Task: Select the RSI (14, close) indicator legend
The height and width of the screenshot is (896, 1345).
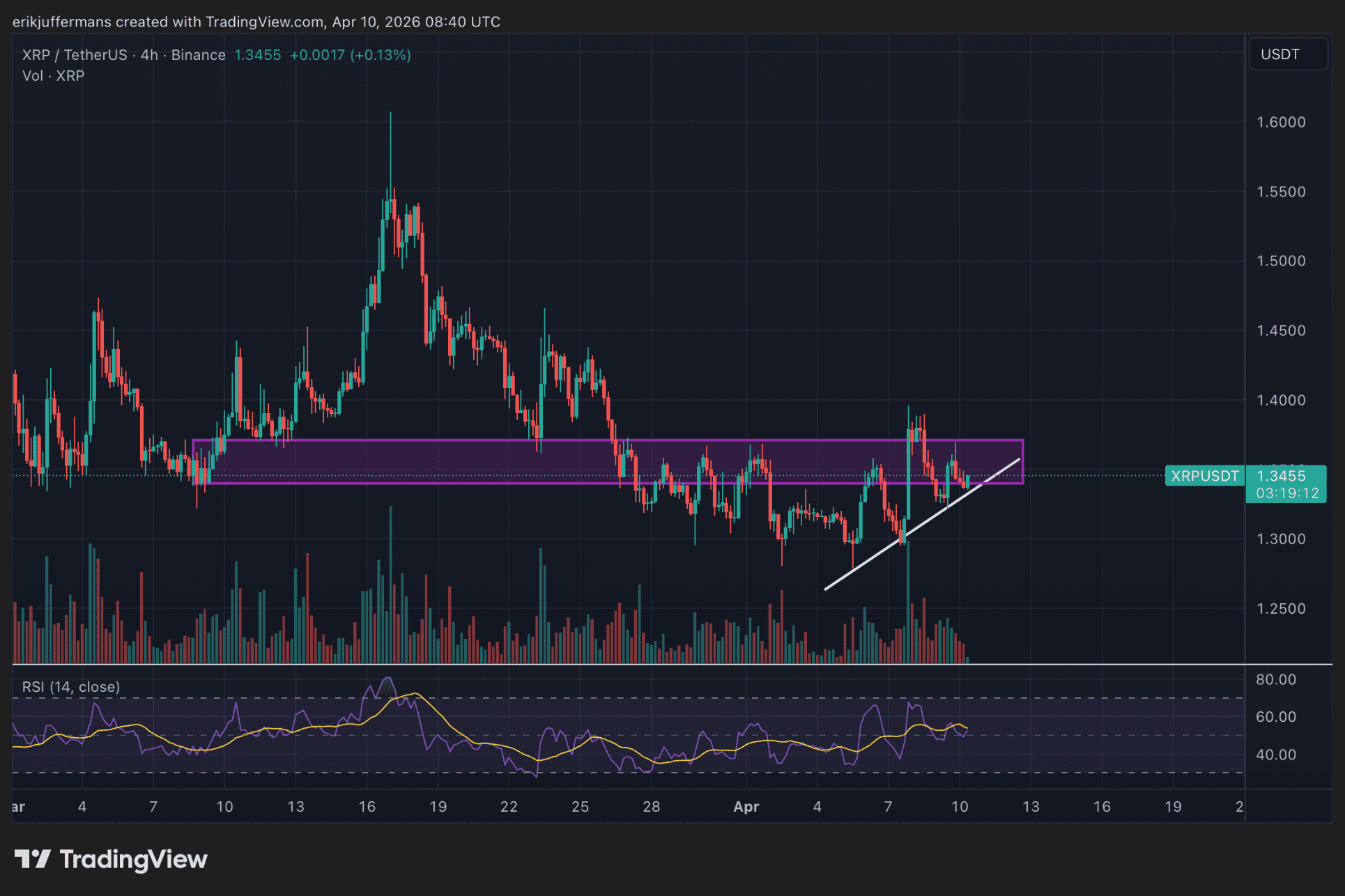Action: pos(70,686)
